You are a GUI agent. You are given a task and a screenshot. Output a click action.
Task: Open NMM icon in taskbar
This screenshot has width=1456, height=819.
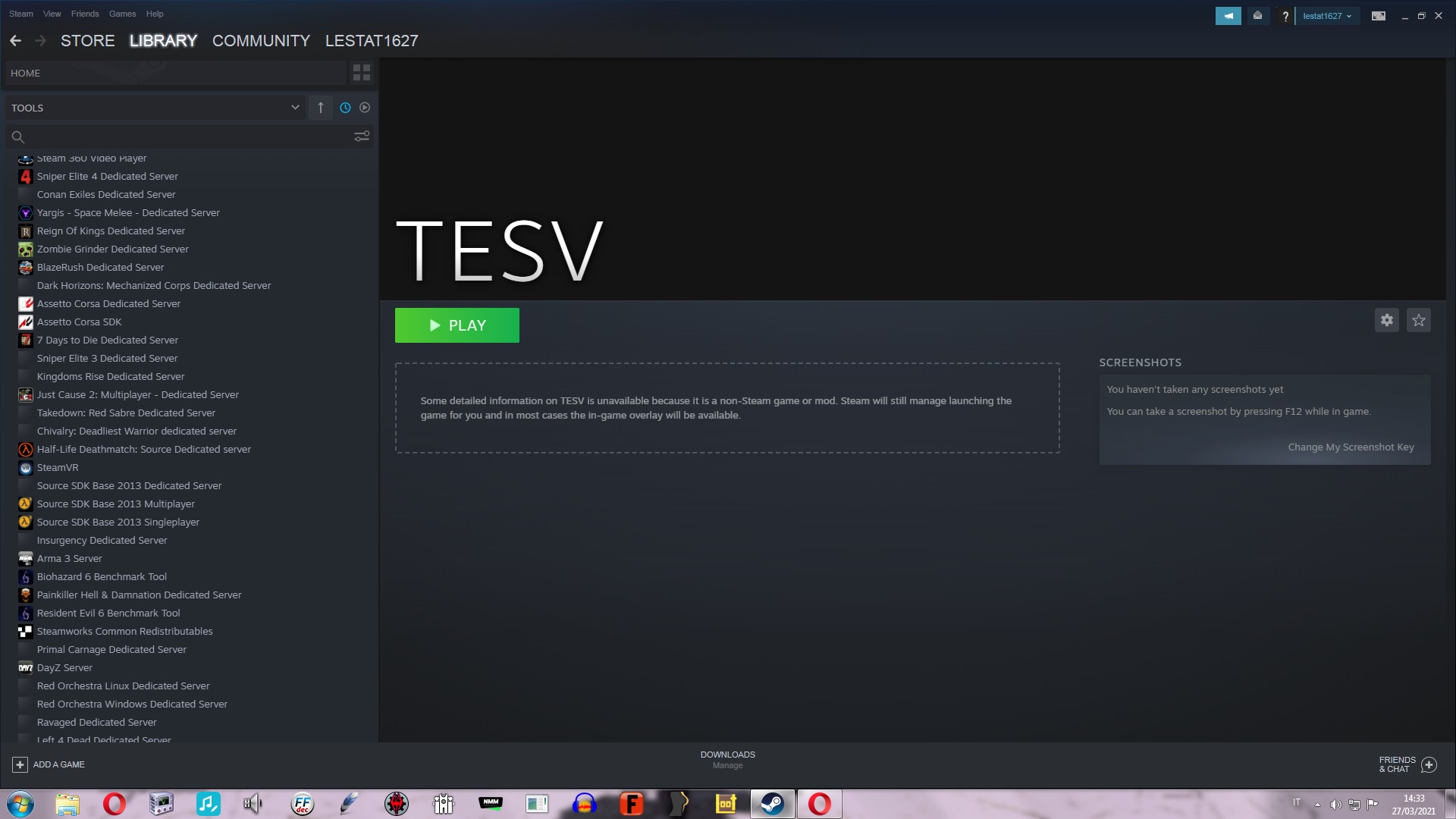pyautogui.click(x=491, y=804)
